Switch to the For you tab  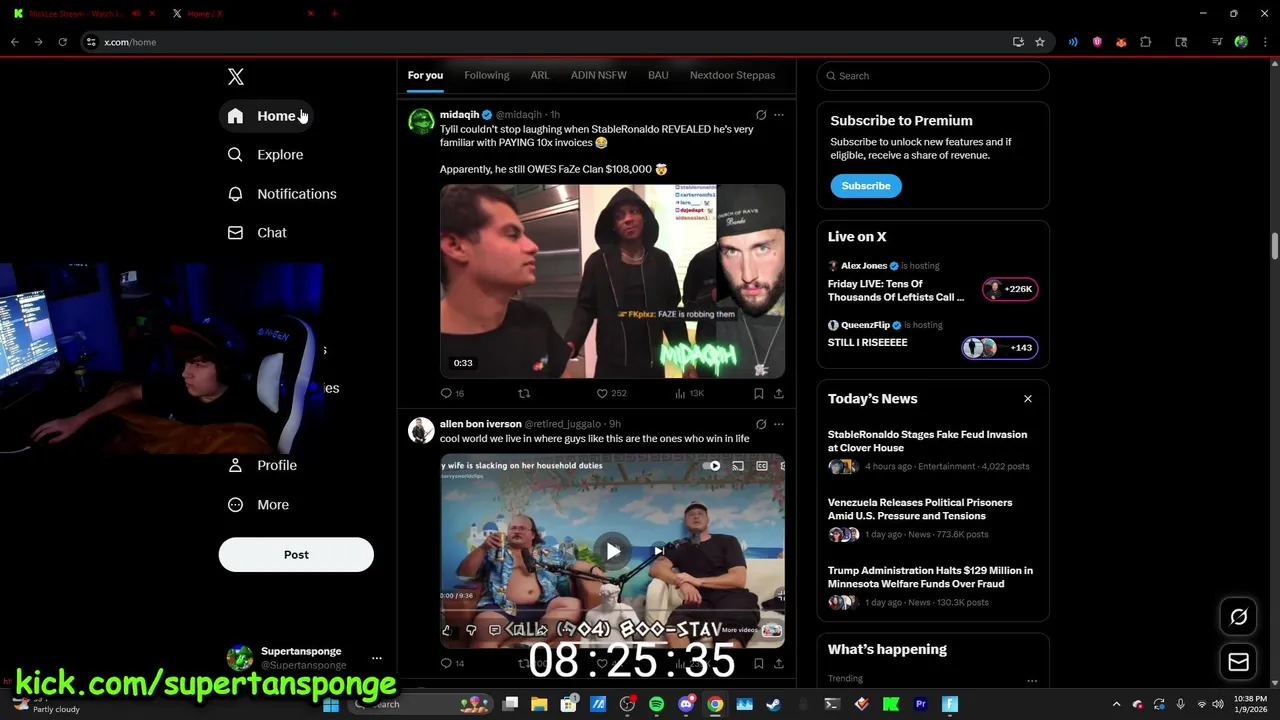[425, 76]
